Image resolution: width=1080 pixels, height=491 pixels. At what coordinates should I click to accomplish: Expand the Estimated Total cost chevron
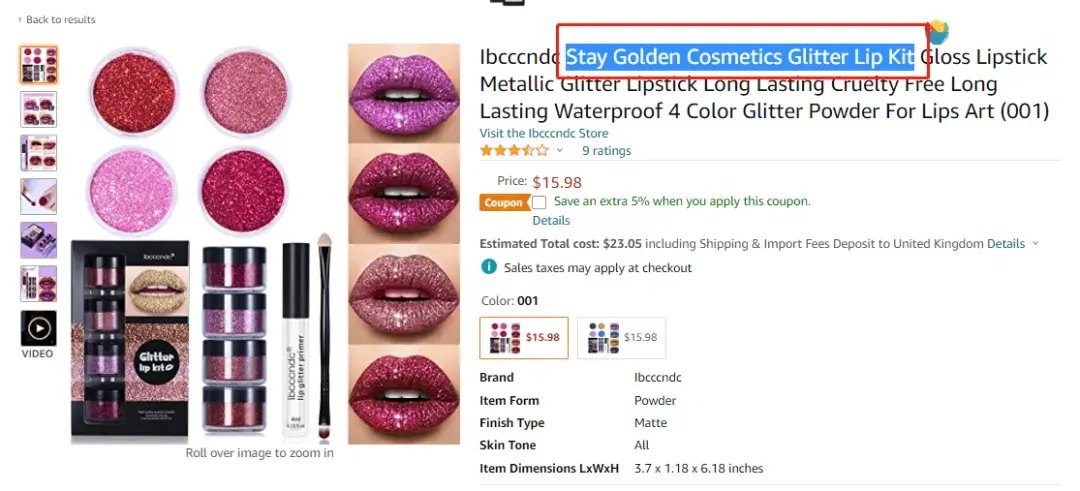pos(1035,244)
